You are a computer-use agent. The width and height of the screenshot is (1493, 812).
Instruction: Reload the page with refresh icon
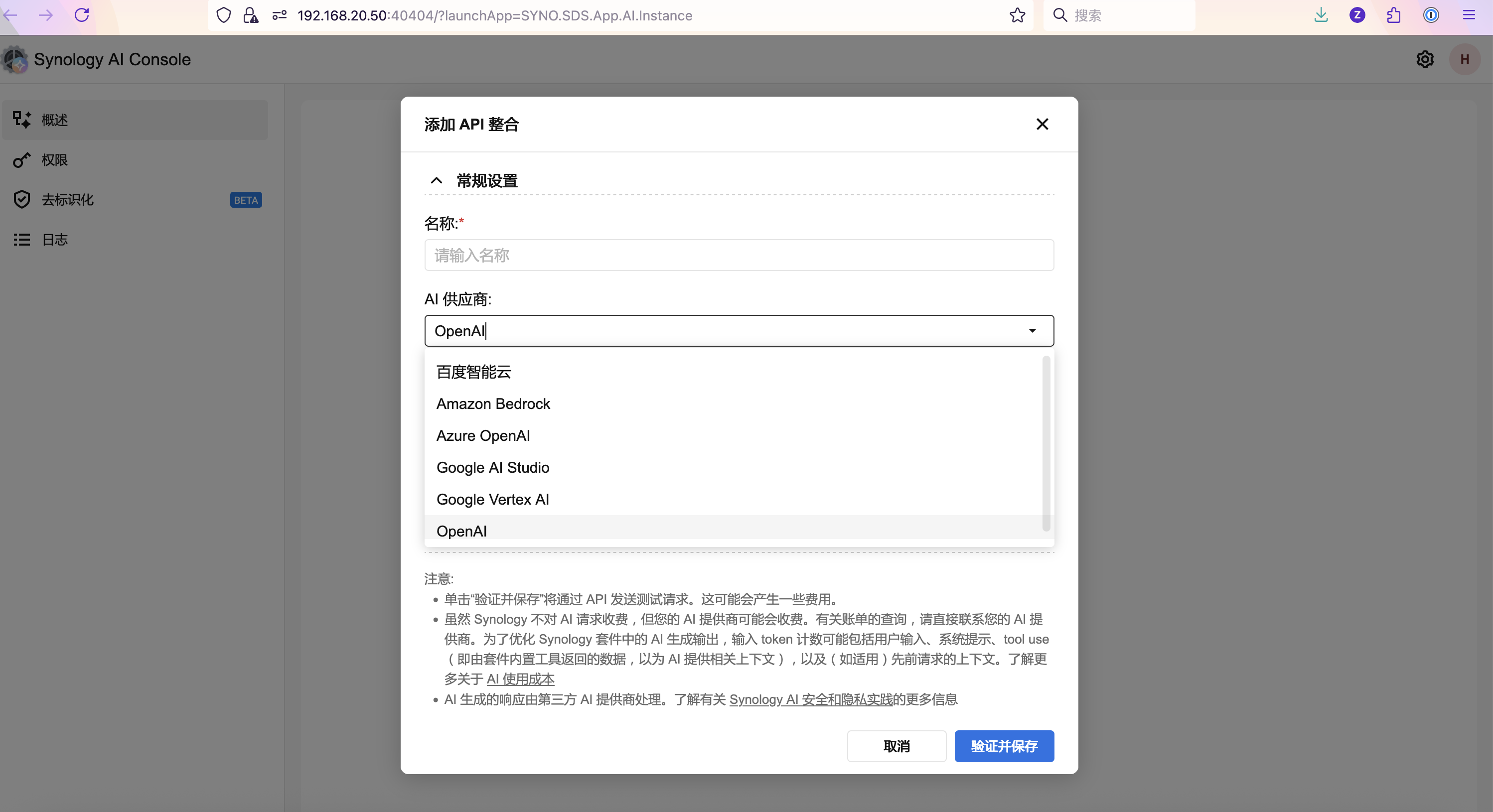[82, 15]
